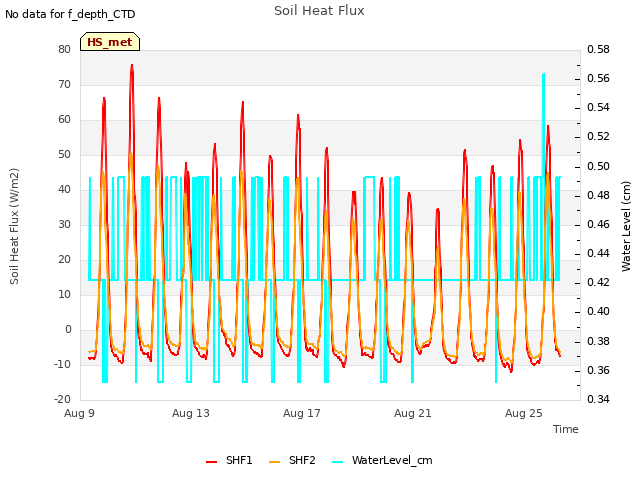Image resolution: width=640 pixels, height=480 pixels.
Task: Click the 60 left-axis tick label
Action: point(64,120)
